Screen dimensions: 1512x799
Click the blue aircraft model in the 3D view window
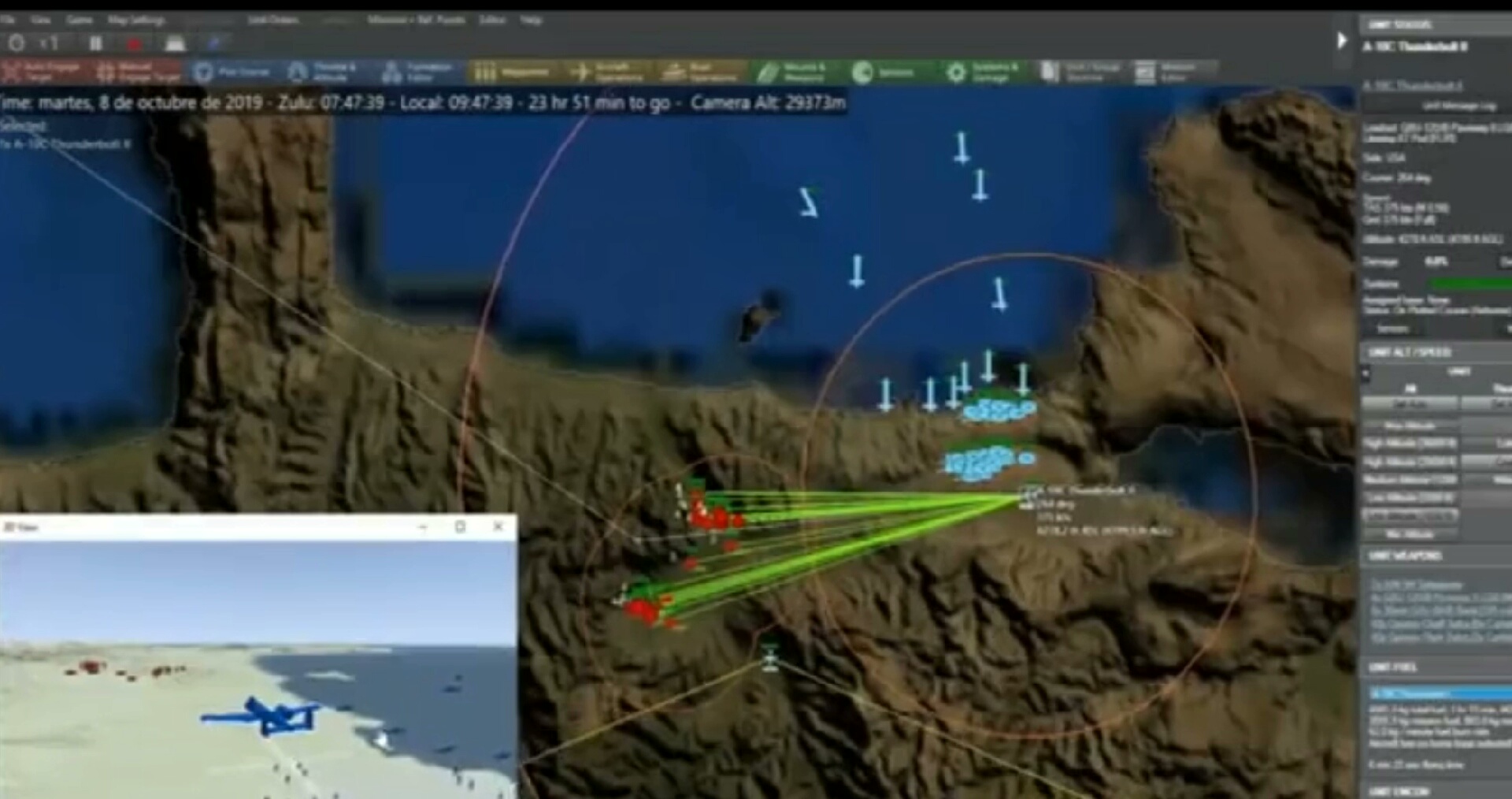pos(262,716)
